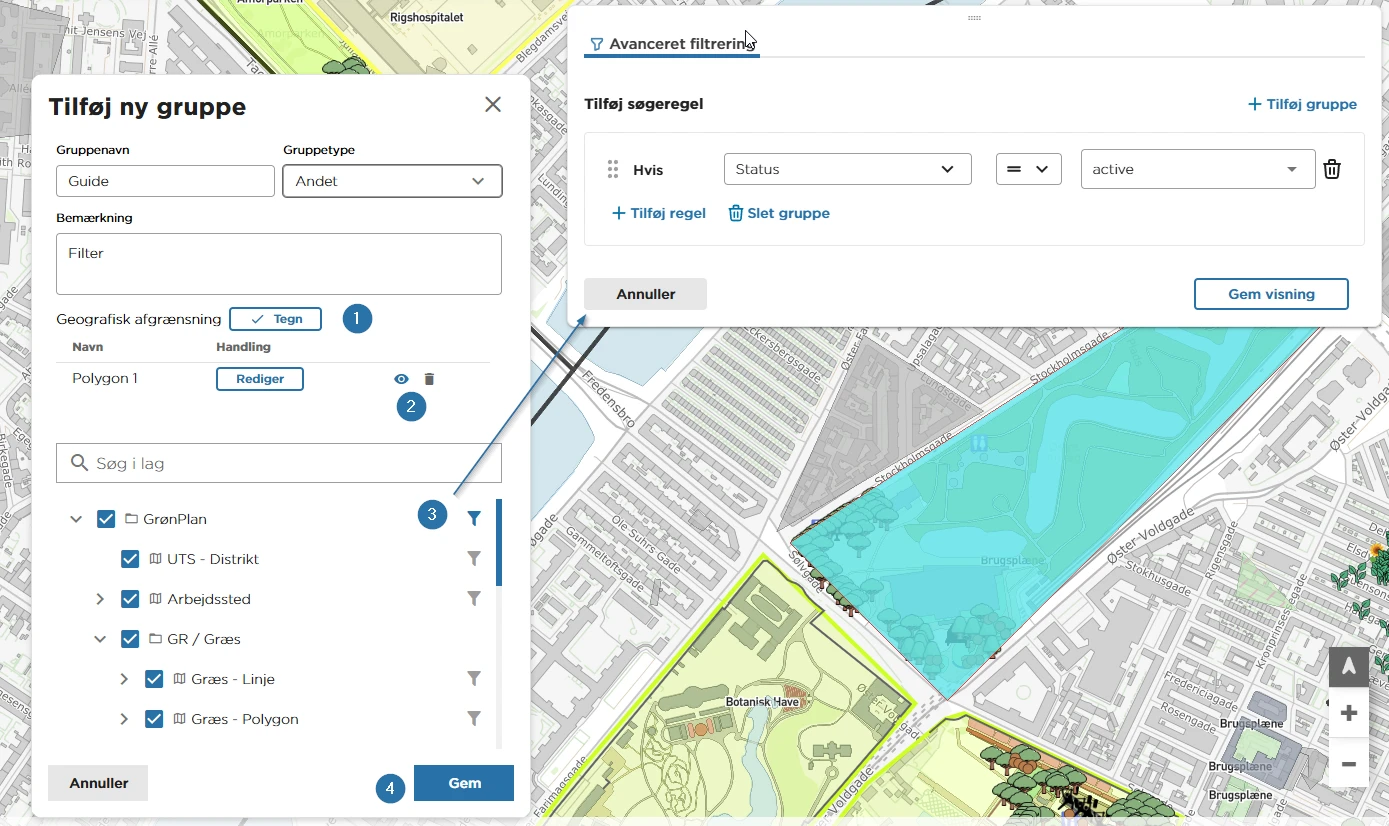
Task: Open filter for Arbejdssted layer
Action: 474,598
